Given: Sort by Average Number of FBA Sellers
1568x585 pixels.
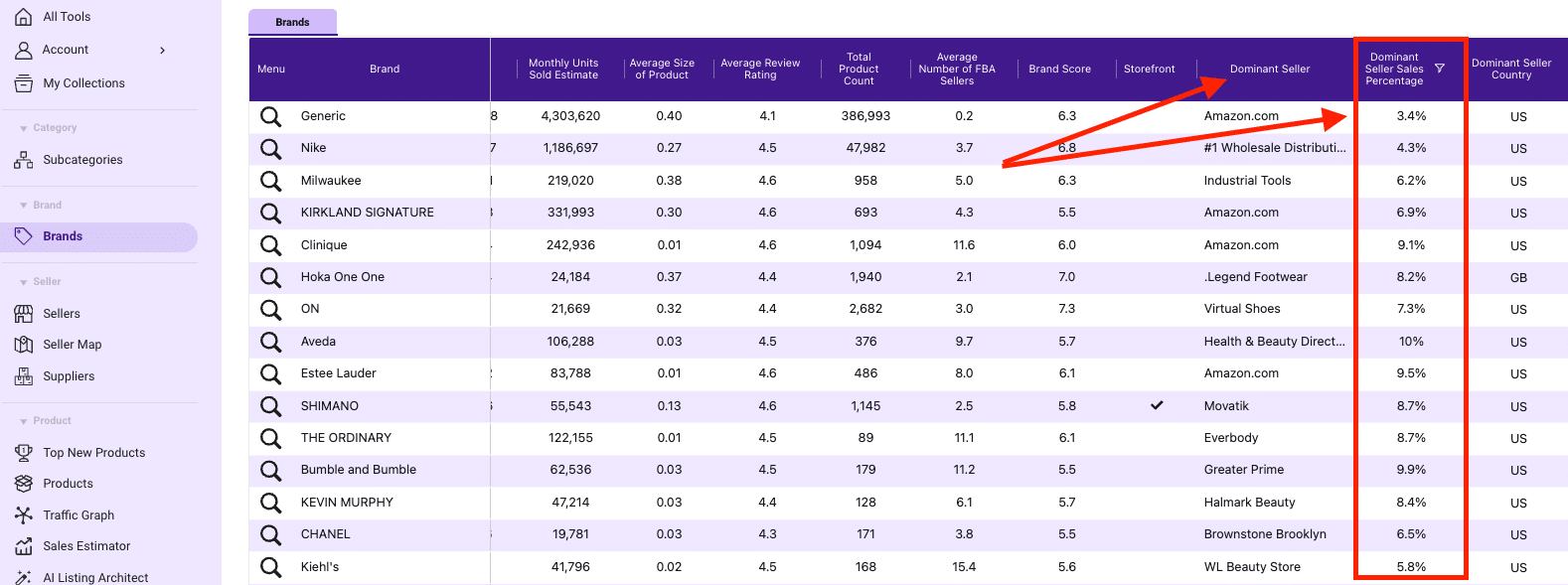Looking at the screenshot, I should [957, 69].
